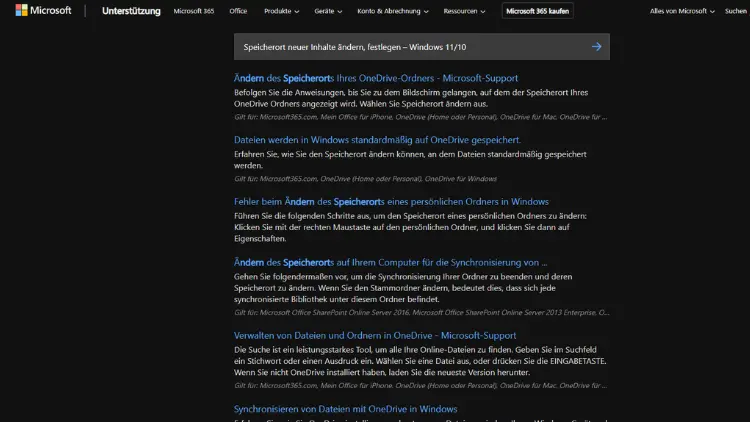The width and height of the screenshot is (750, 422).
Task: Open result Synchronisieren von Dateien mit OneDrive
Action: 345,409
